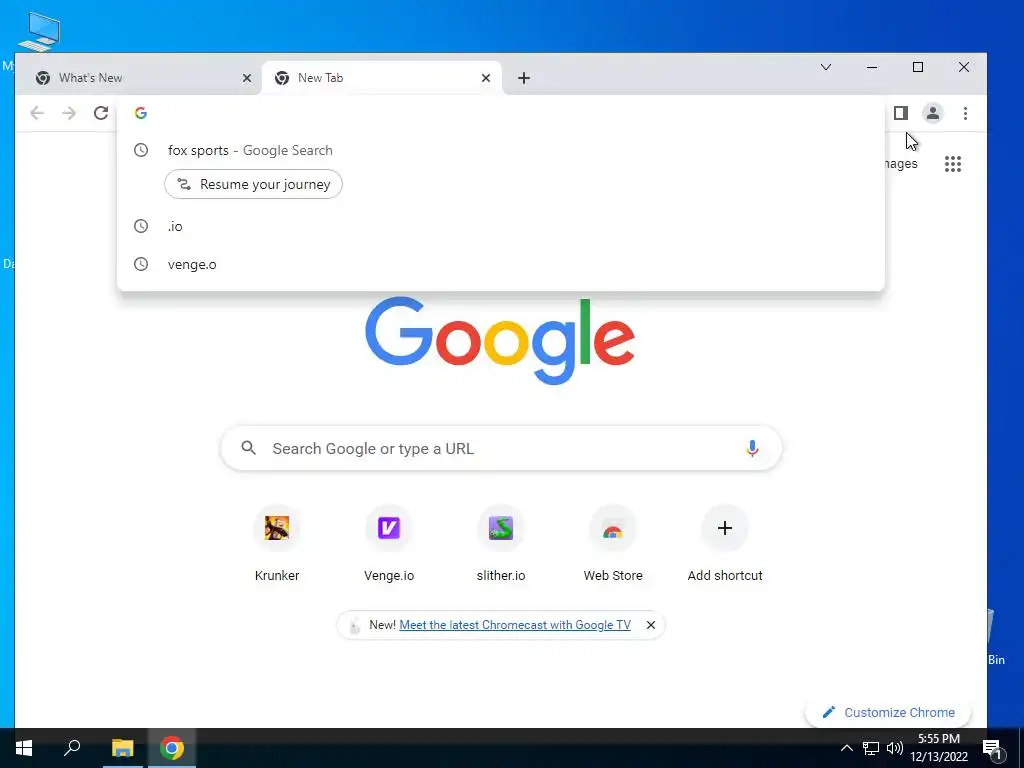The height and width of the screenshot is (768, 1024).
Task: Open a new tab with plus button
Action: (x=524, y=78)
